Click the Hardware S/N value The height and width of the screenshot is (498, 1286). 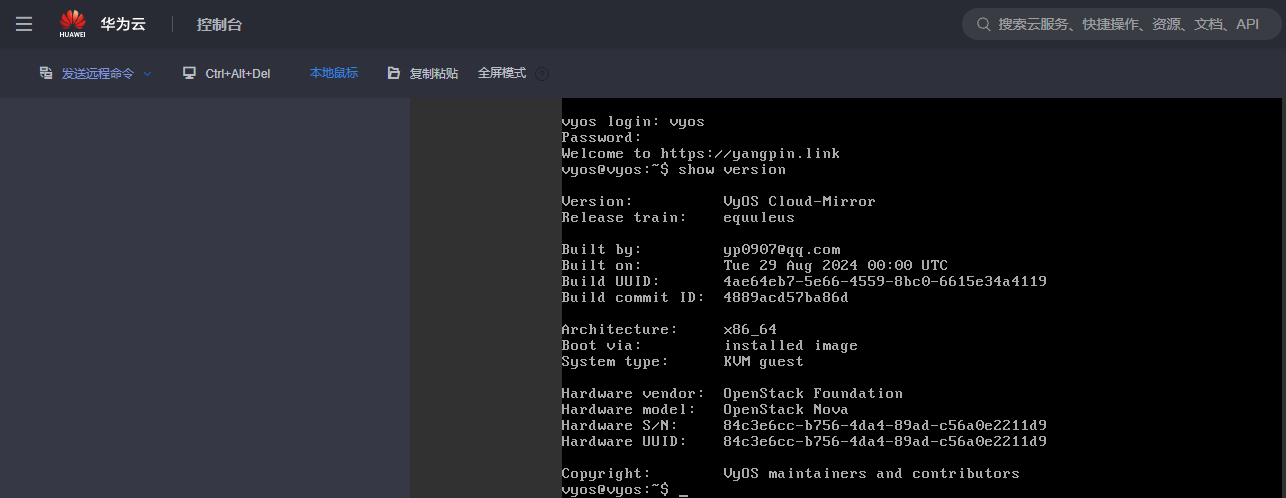click(885, 425)
